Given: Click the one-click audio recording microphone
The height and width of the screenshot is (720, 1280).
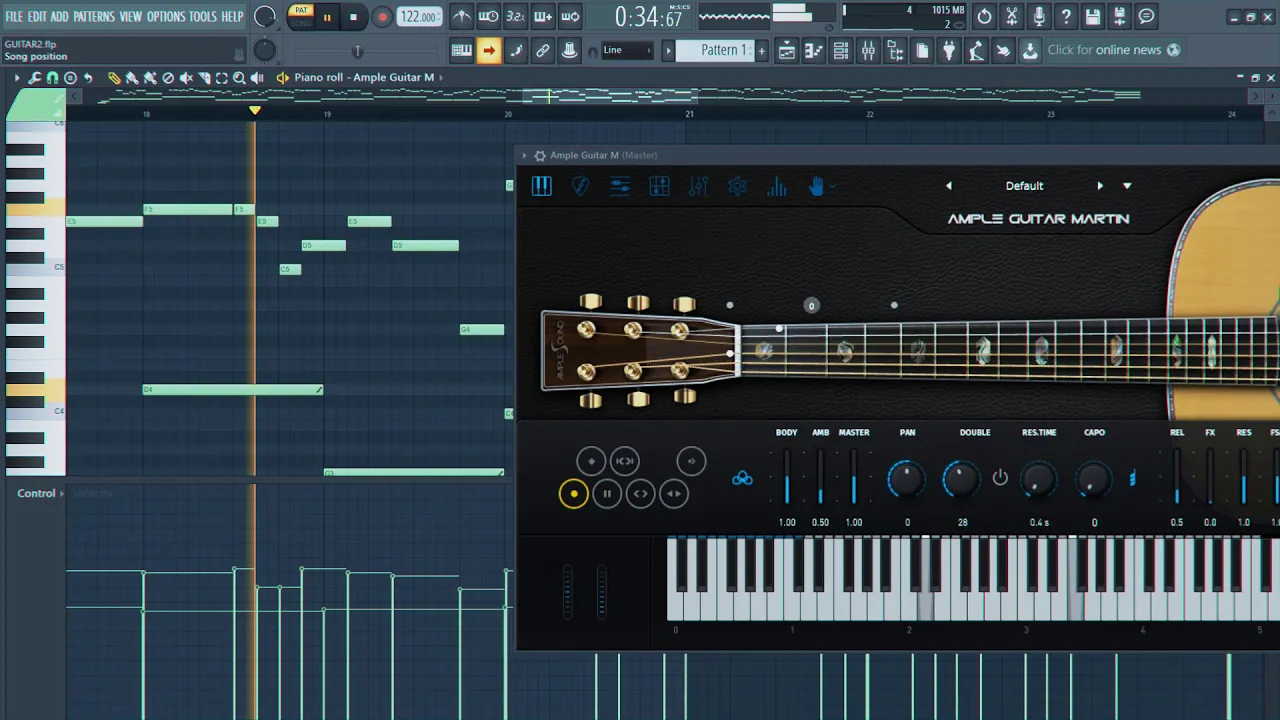Looking at the screenshot, I should pyautogui.click(x=1039, y=16).
